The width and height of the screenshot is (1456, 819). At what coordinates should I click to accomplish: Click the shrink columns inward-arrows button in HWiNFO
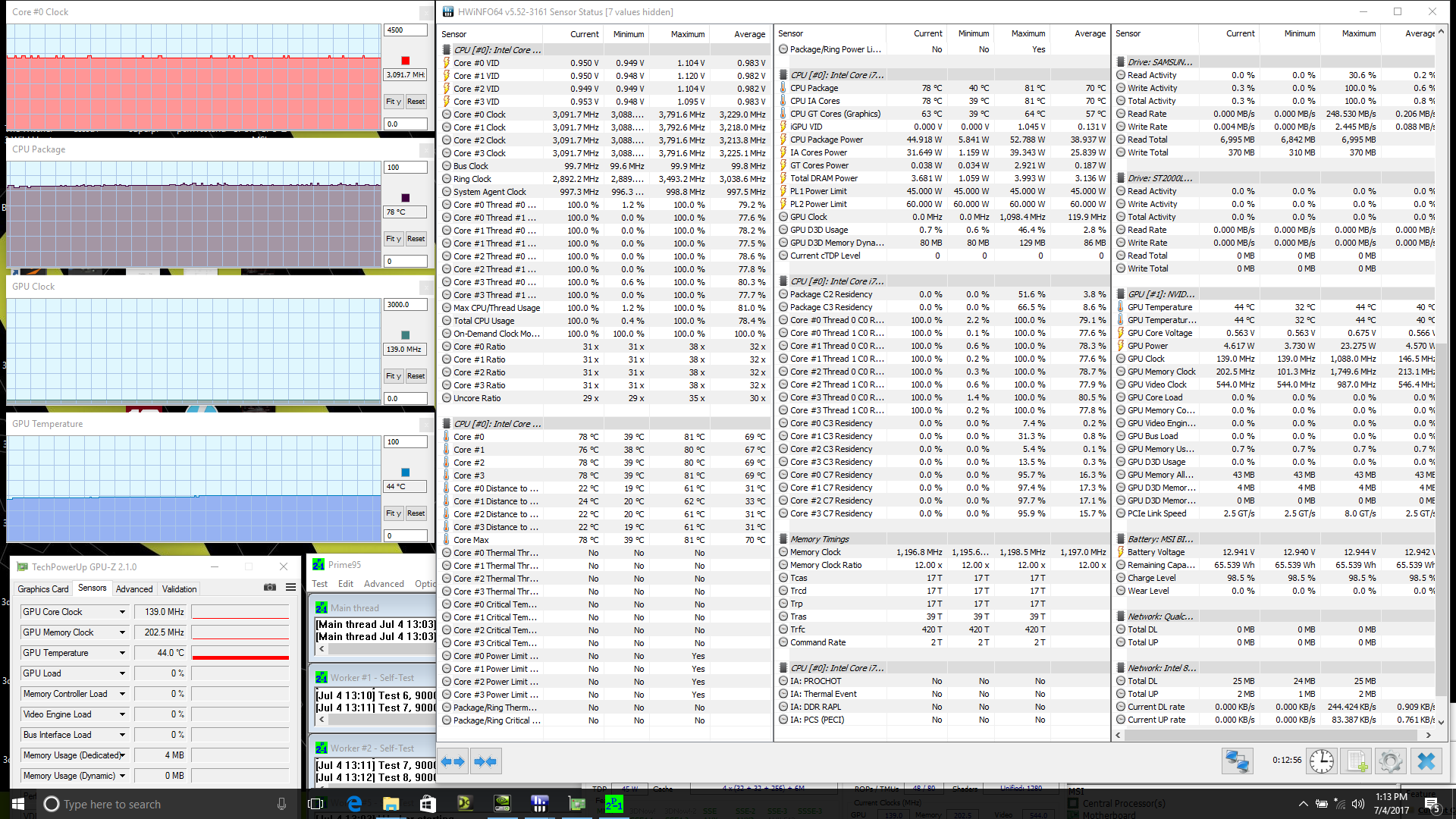point(485,761)
